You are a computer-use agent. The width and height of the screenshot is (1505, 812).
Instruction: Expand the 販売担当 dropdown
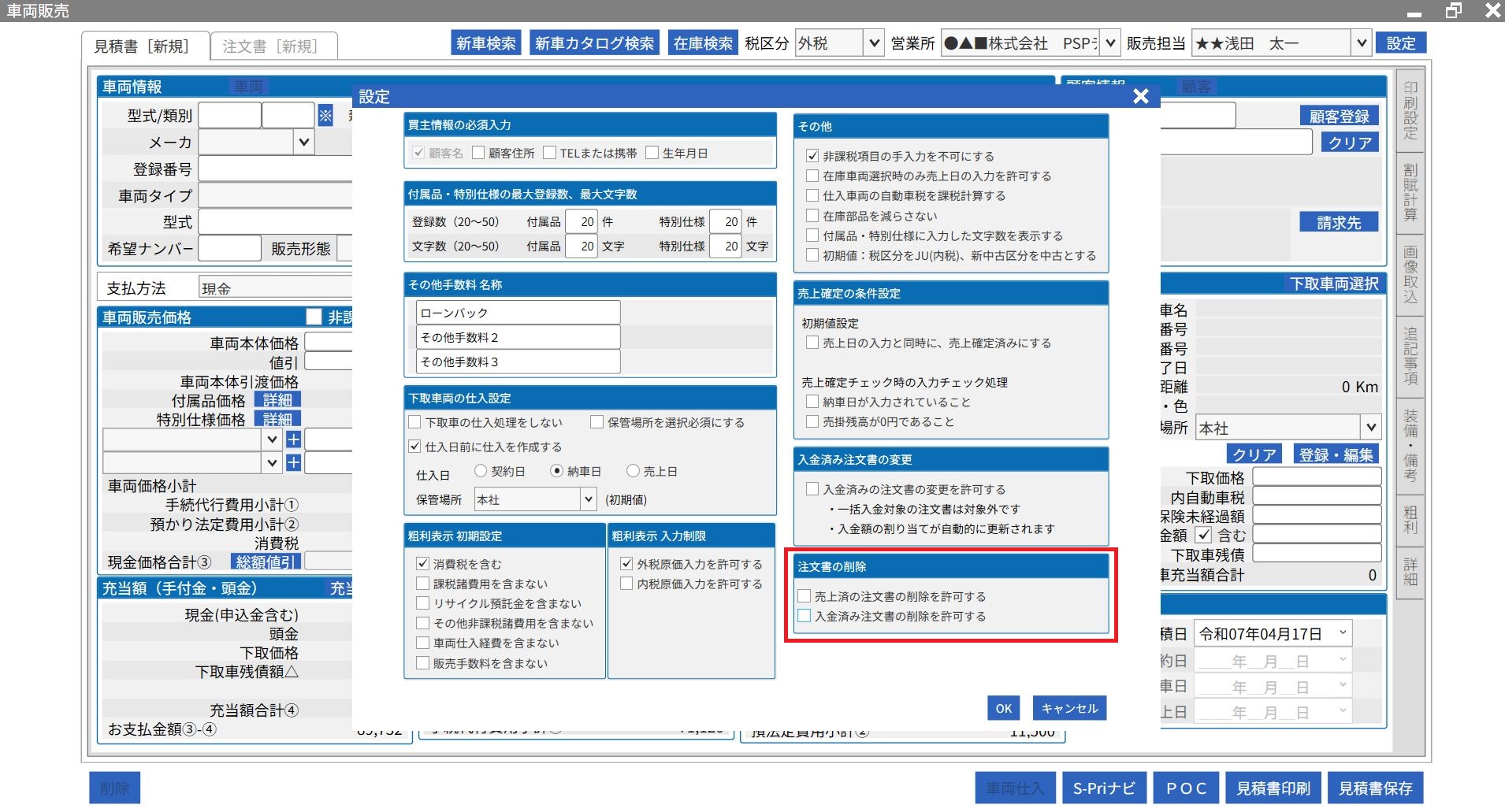pos(1361,43)
